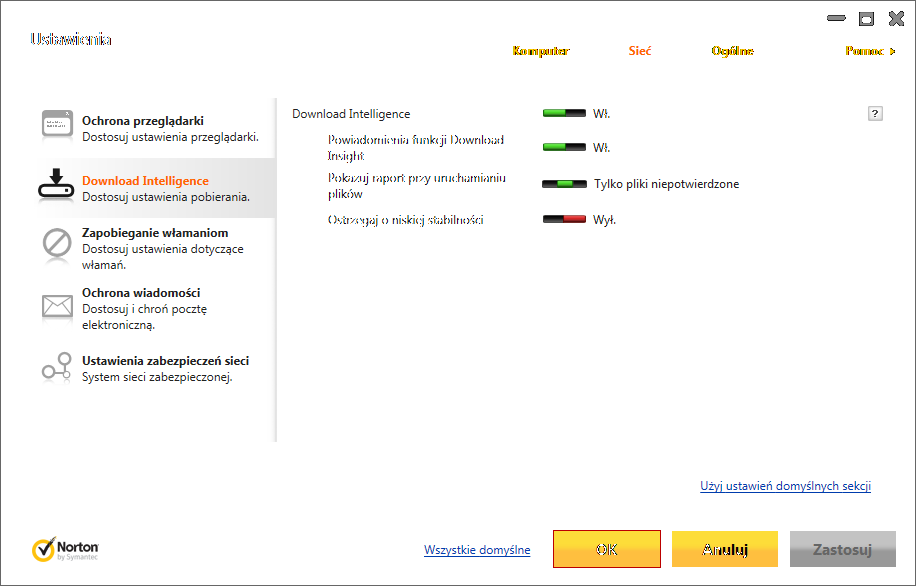Click the intrusion prevention prohibited-sign icon
This screenshot has width=916, height=586.
57,243
